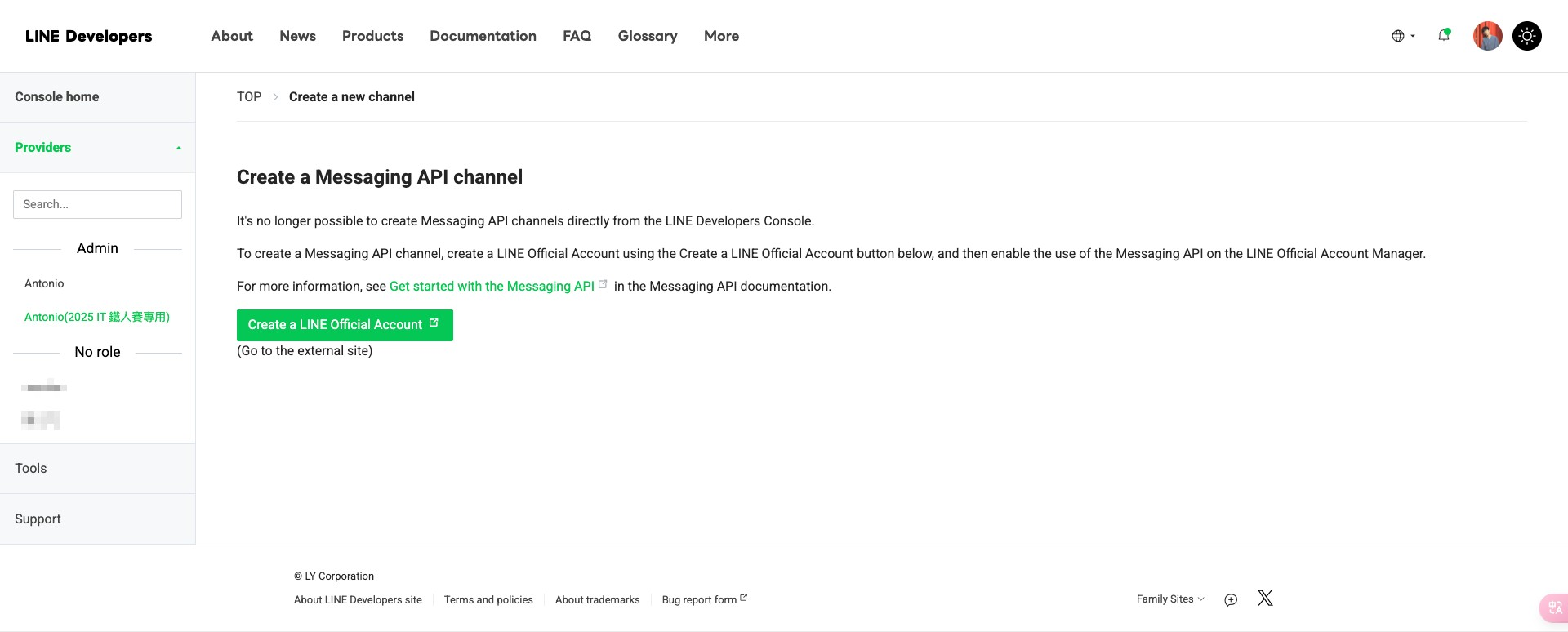
Task: Click the translate floating widget icon
Action: tap(1554, 608)
